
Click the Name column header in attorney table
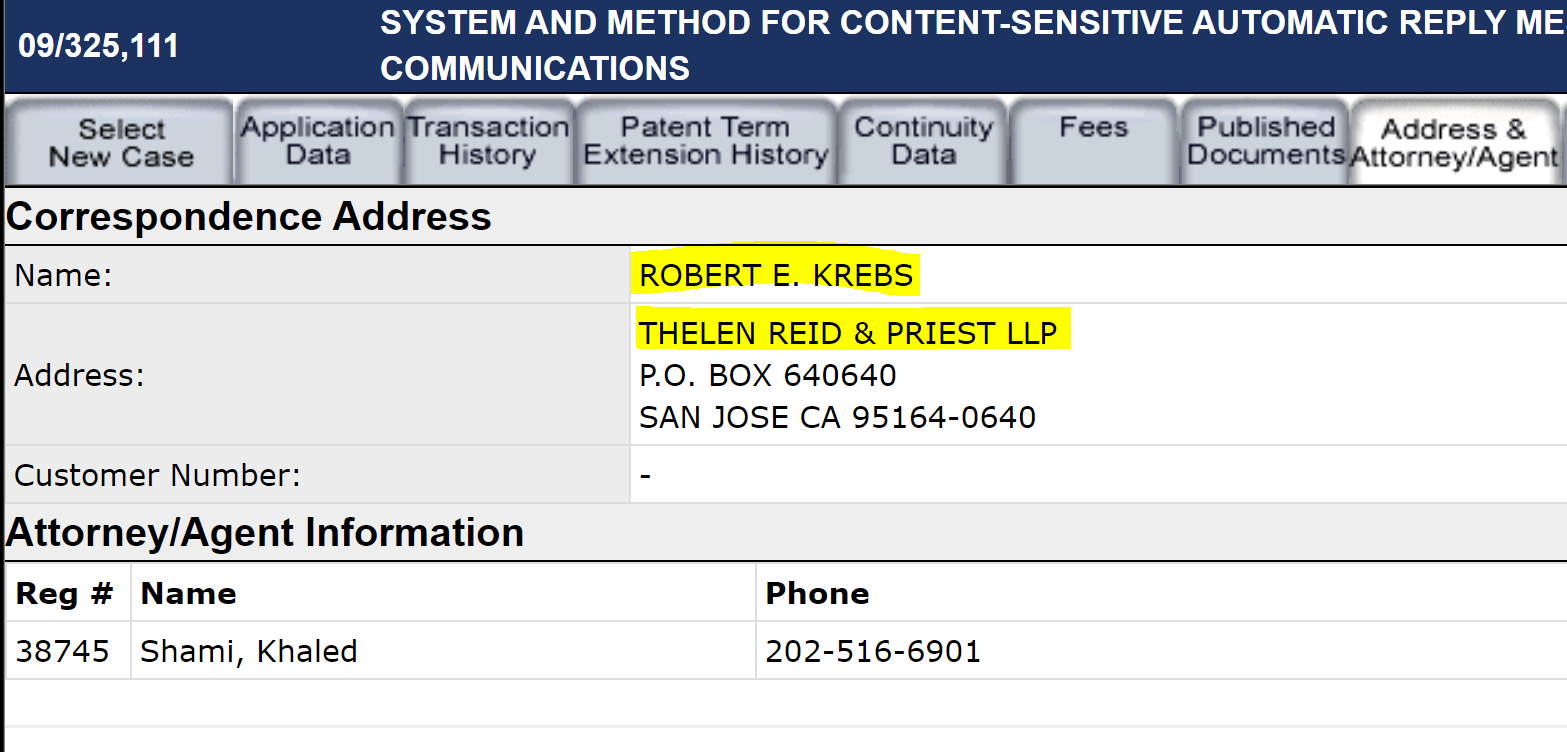[x=189, y=593]
